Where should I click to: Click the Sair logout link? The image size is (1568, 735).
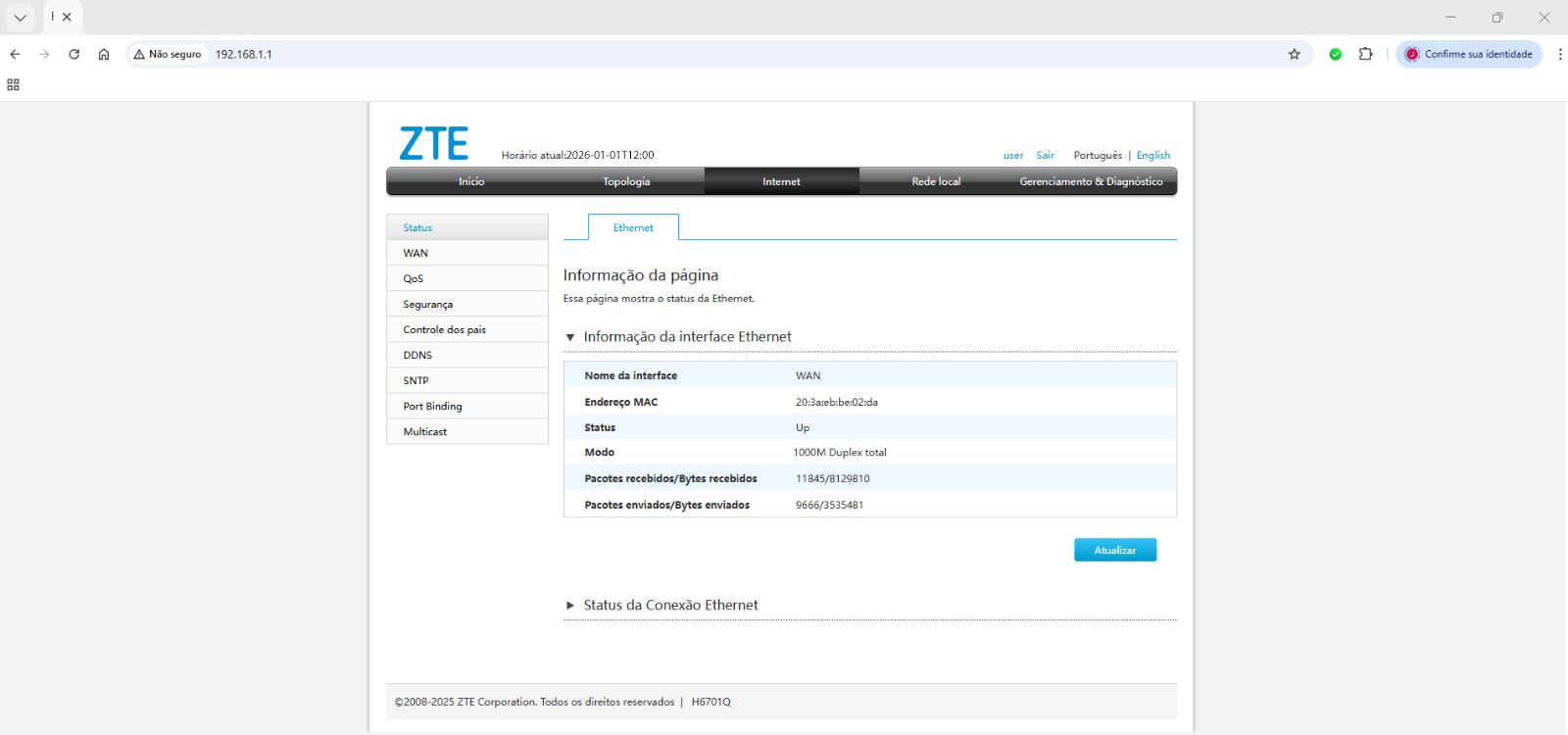[x=1045, y=156]
